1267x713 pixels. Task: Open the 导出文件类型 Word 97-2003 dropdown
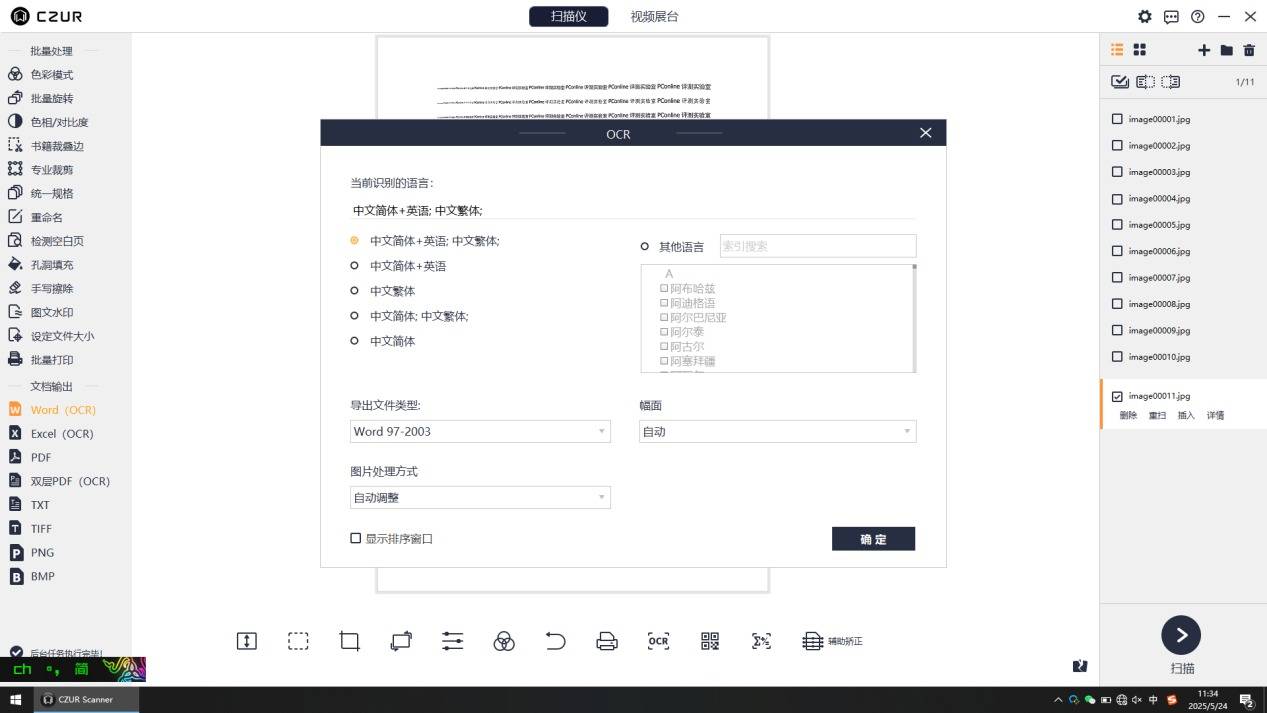point(480,431)
